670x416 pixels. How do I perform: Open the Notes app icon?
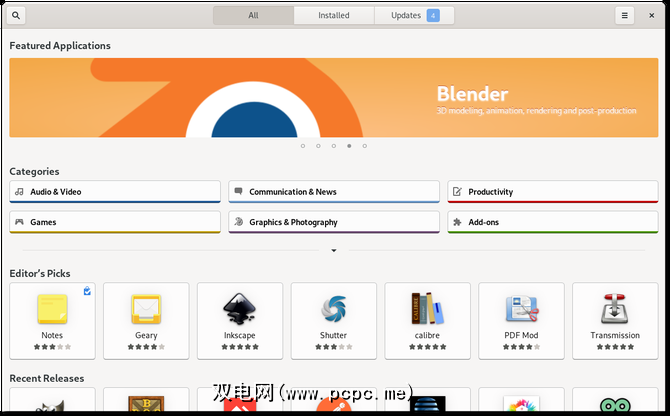(52, 309)
